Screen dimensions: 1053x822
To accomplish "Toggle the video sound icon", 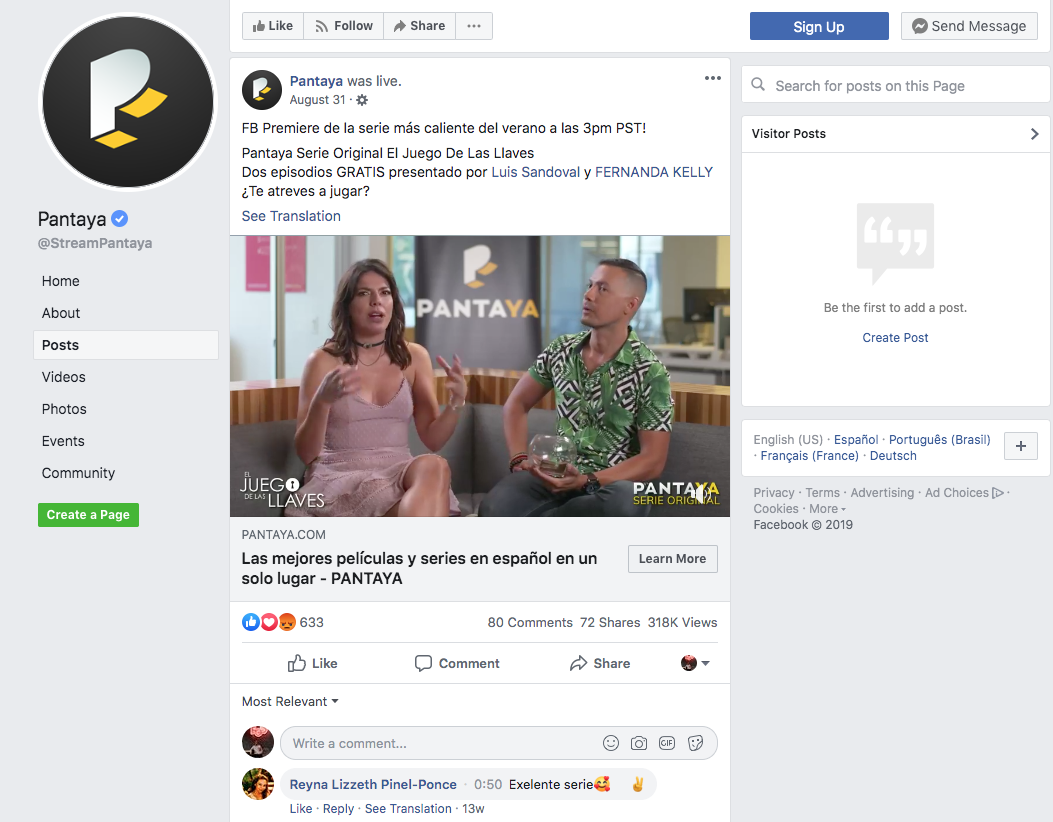I will click(x=702, y=494).
